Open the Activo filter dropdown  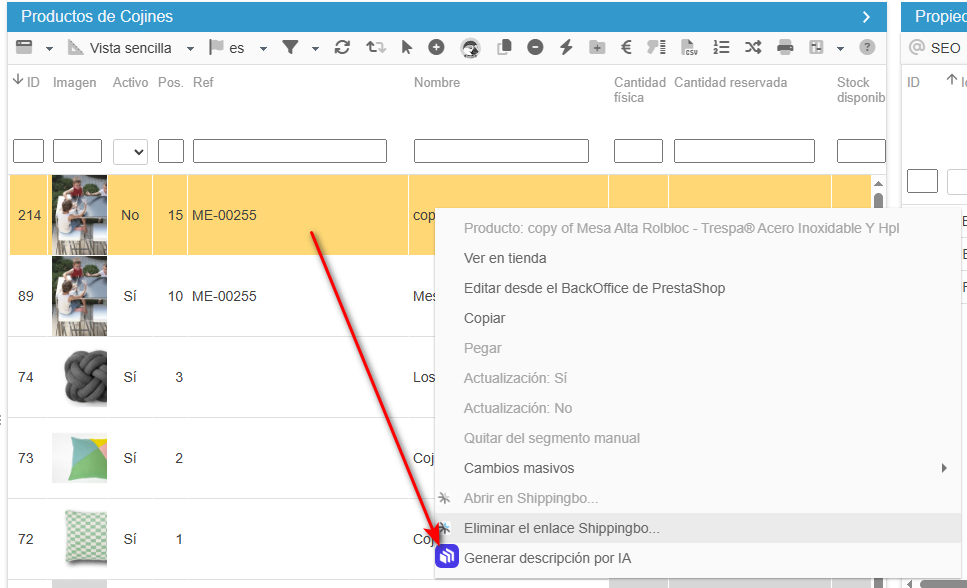tap(130, 151)
